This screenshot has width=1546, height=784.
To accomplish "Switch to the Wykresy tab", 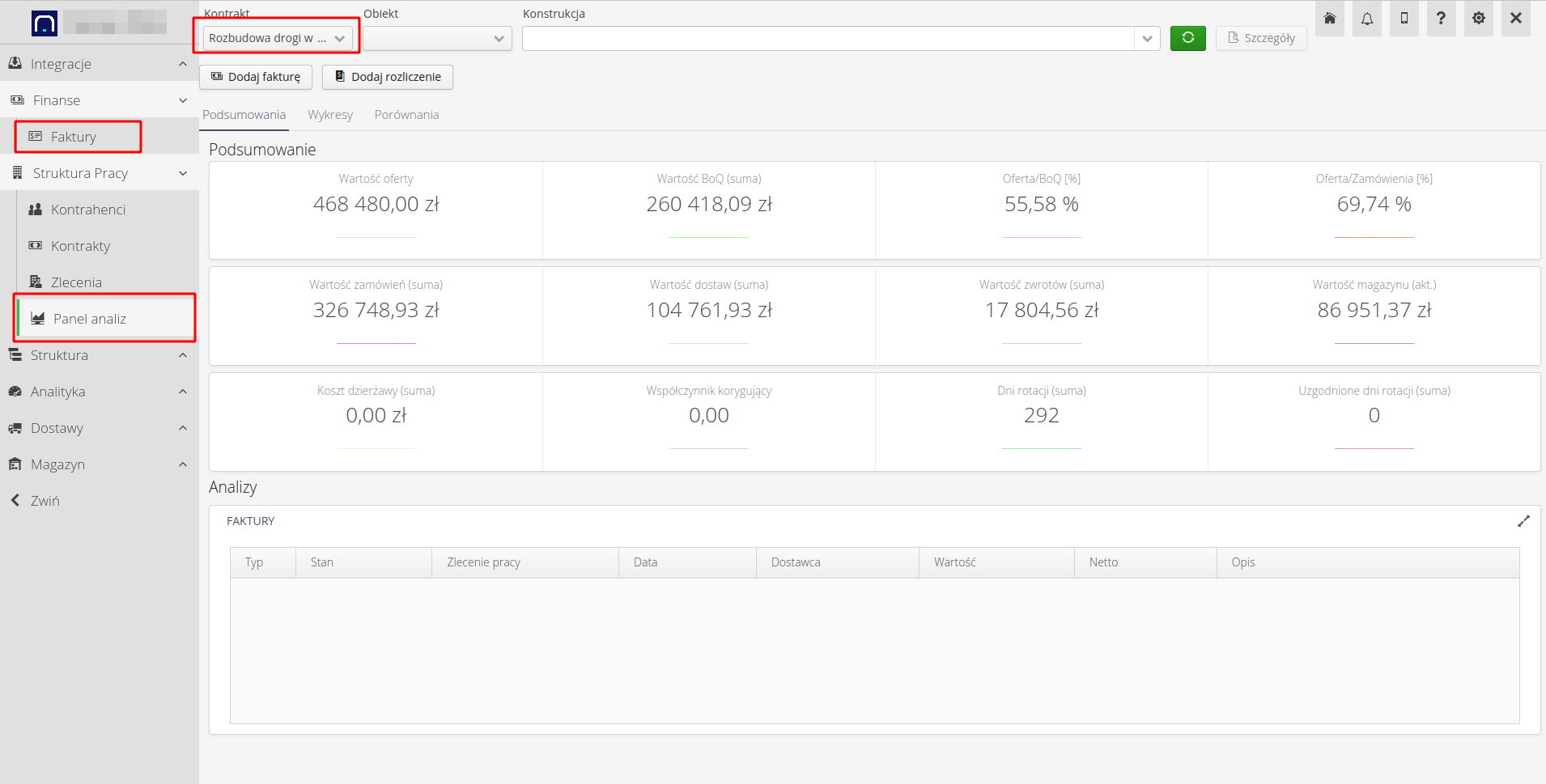I will tap(330, 115).
